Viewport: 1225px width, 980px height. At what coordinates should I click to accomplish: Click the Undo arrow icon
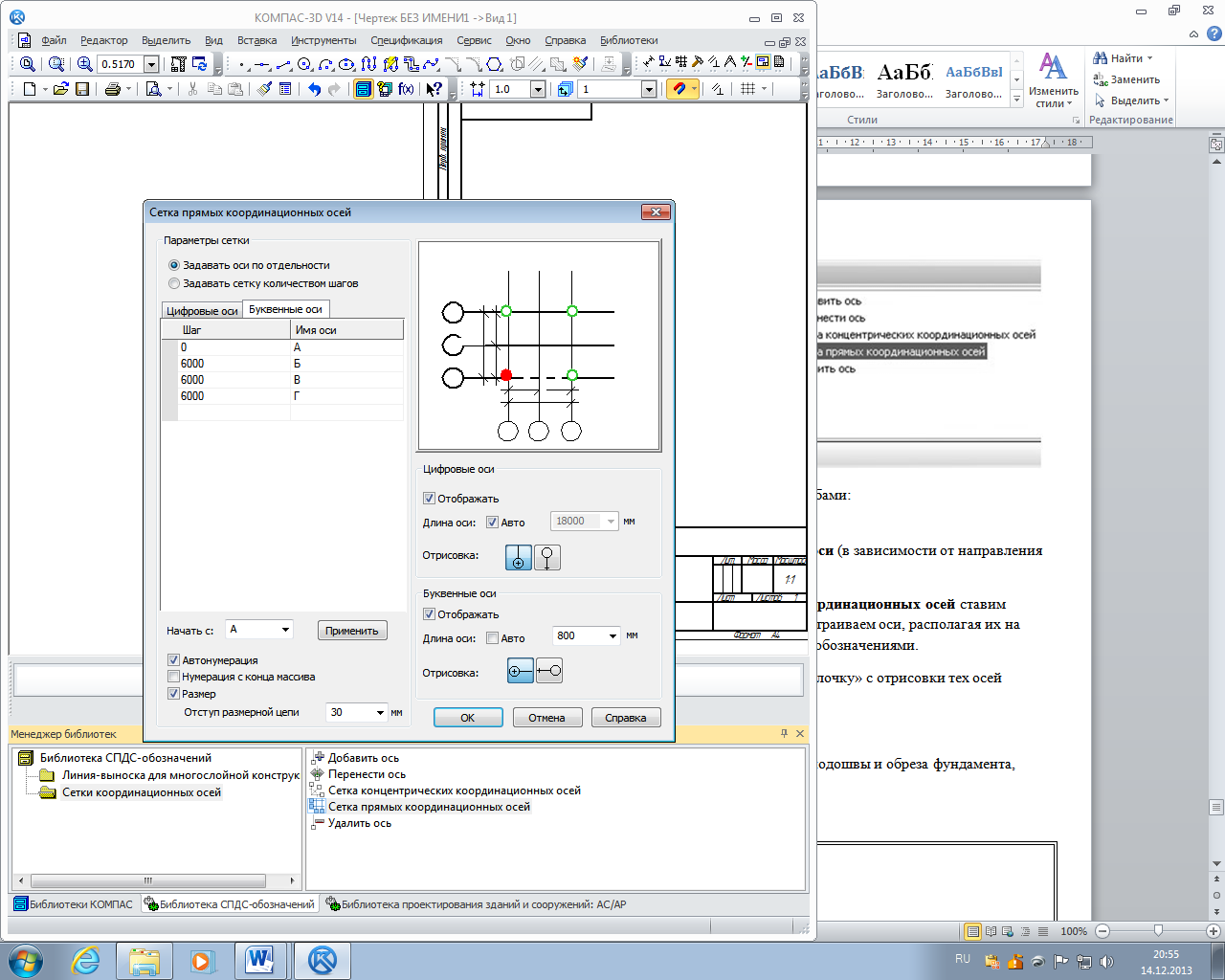click(x=314, y=89)
